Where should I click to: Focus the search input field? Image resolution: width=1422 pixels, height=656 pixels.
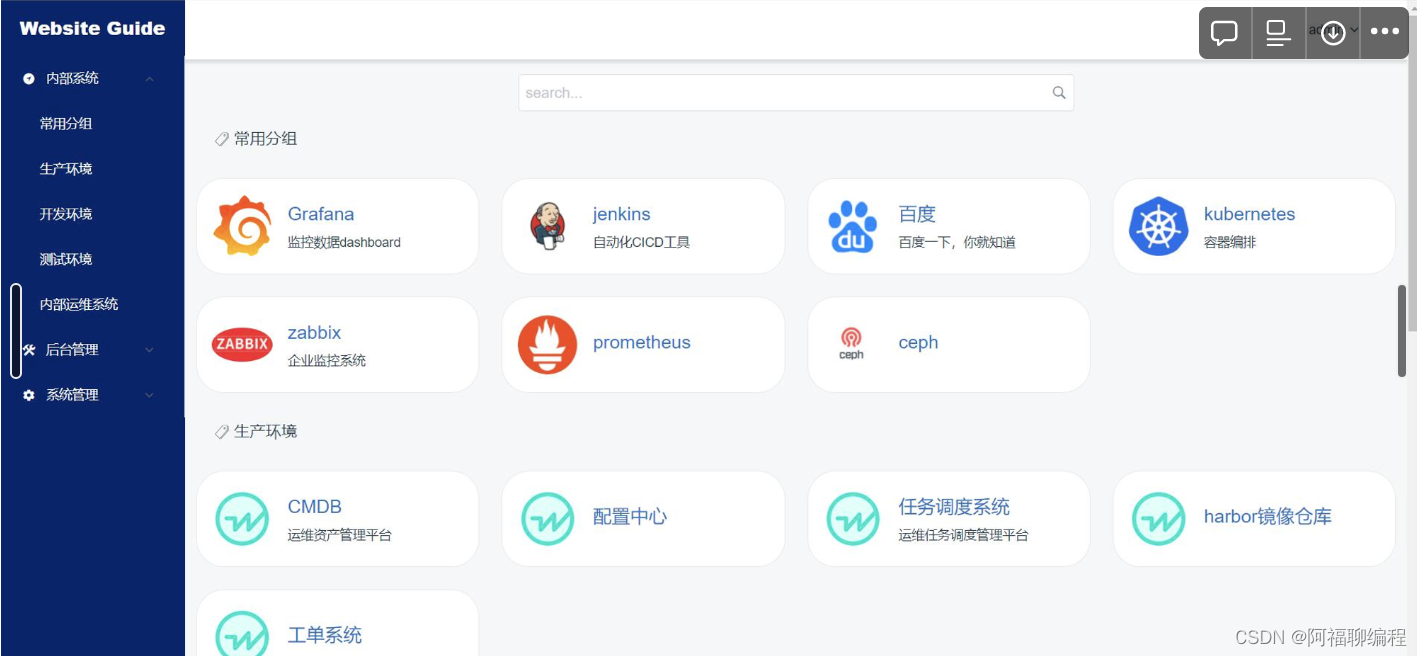(780, 93)
